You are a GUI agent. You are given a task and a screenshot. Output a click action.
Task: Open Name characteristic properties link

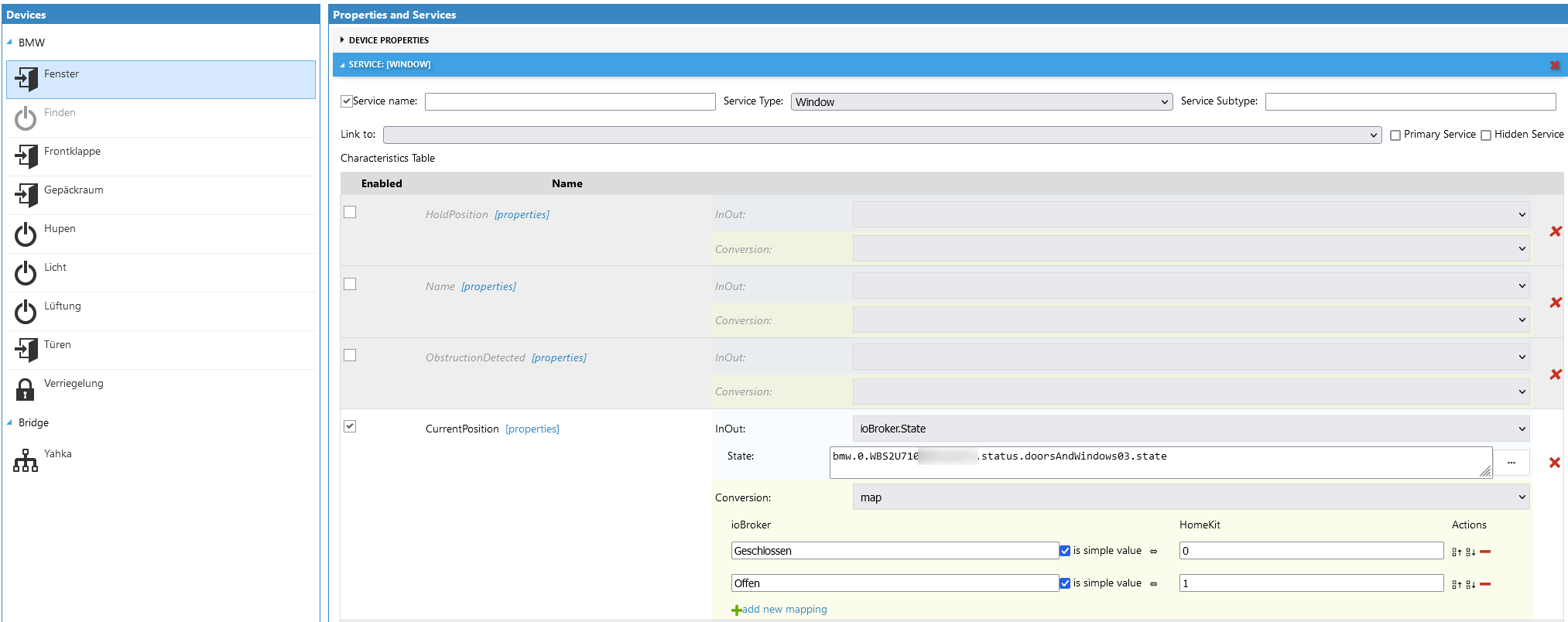tap(488, 286)
